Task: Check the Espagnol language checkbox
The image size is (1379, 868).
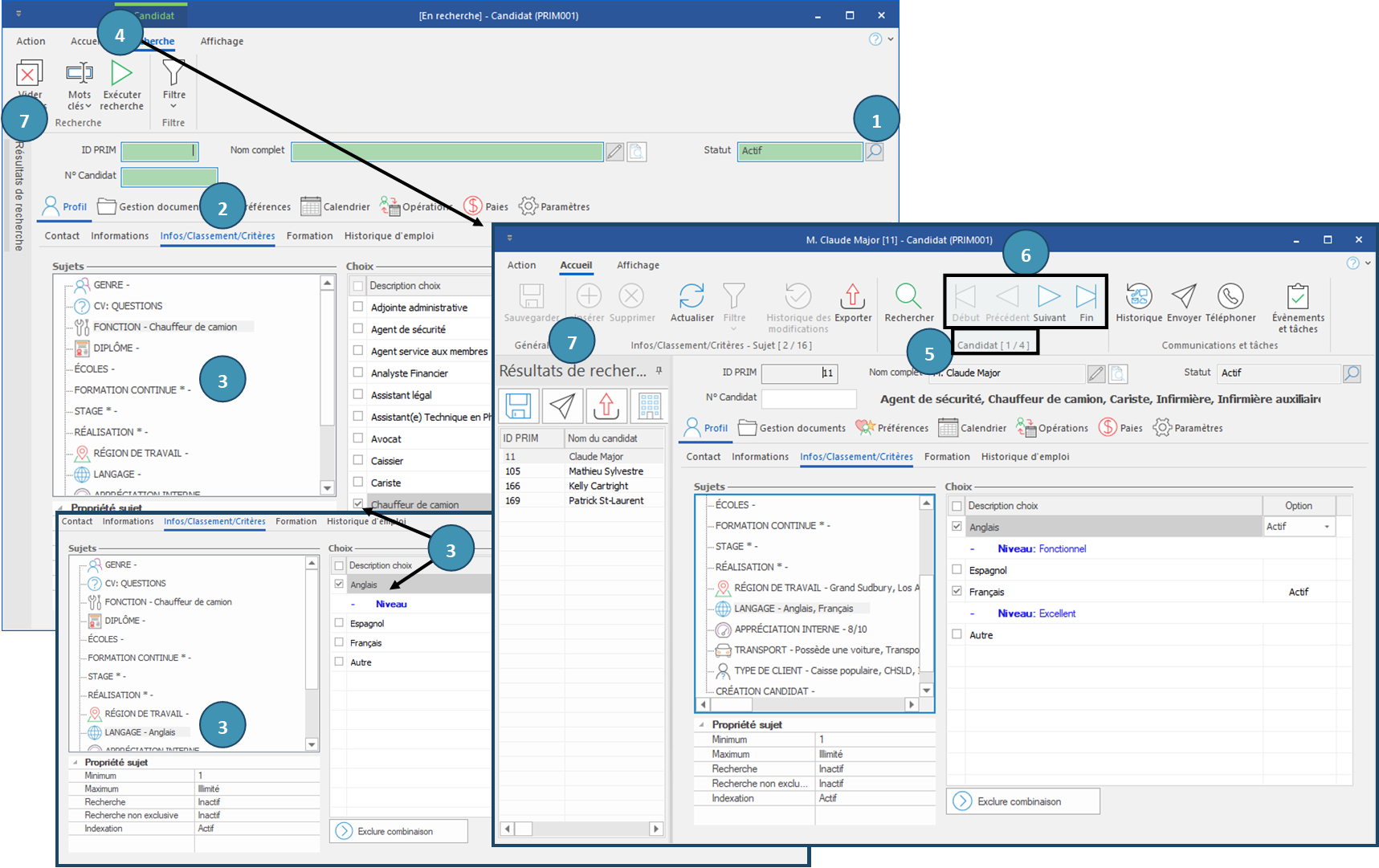Action: pos(957,569)
